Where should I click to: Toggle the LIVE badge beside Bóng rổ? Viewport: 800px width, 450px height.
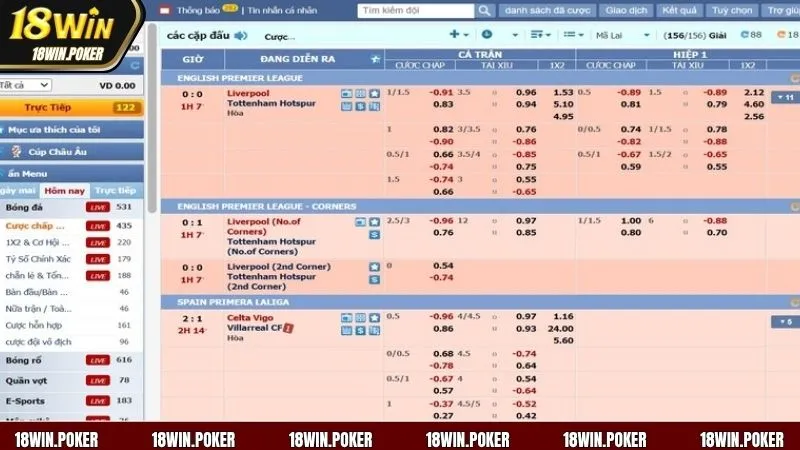[97, 360]
